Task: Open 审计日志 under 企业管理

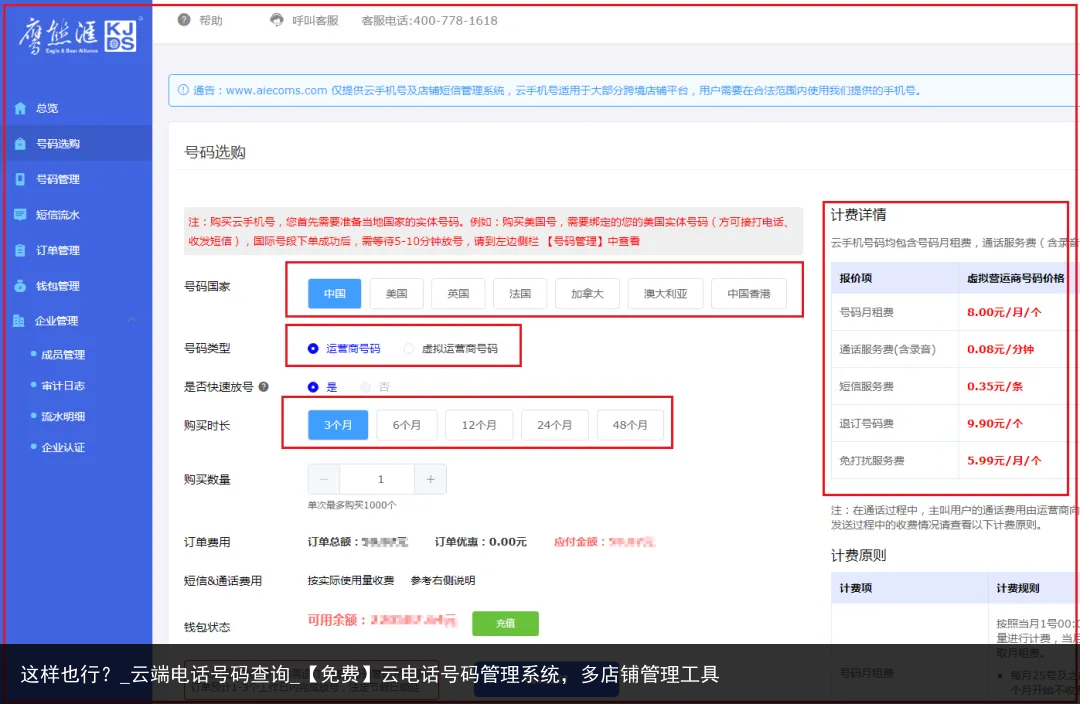Action: (x=63, y=386)
